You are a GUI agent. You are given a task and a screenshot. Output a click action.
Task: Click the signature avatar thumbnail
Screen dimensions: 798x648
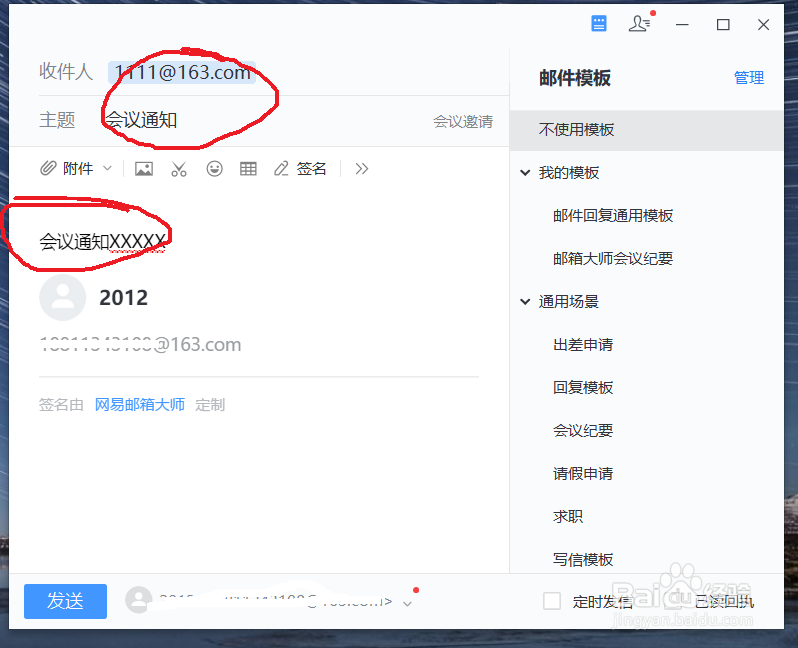63,298
